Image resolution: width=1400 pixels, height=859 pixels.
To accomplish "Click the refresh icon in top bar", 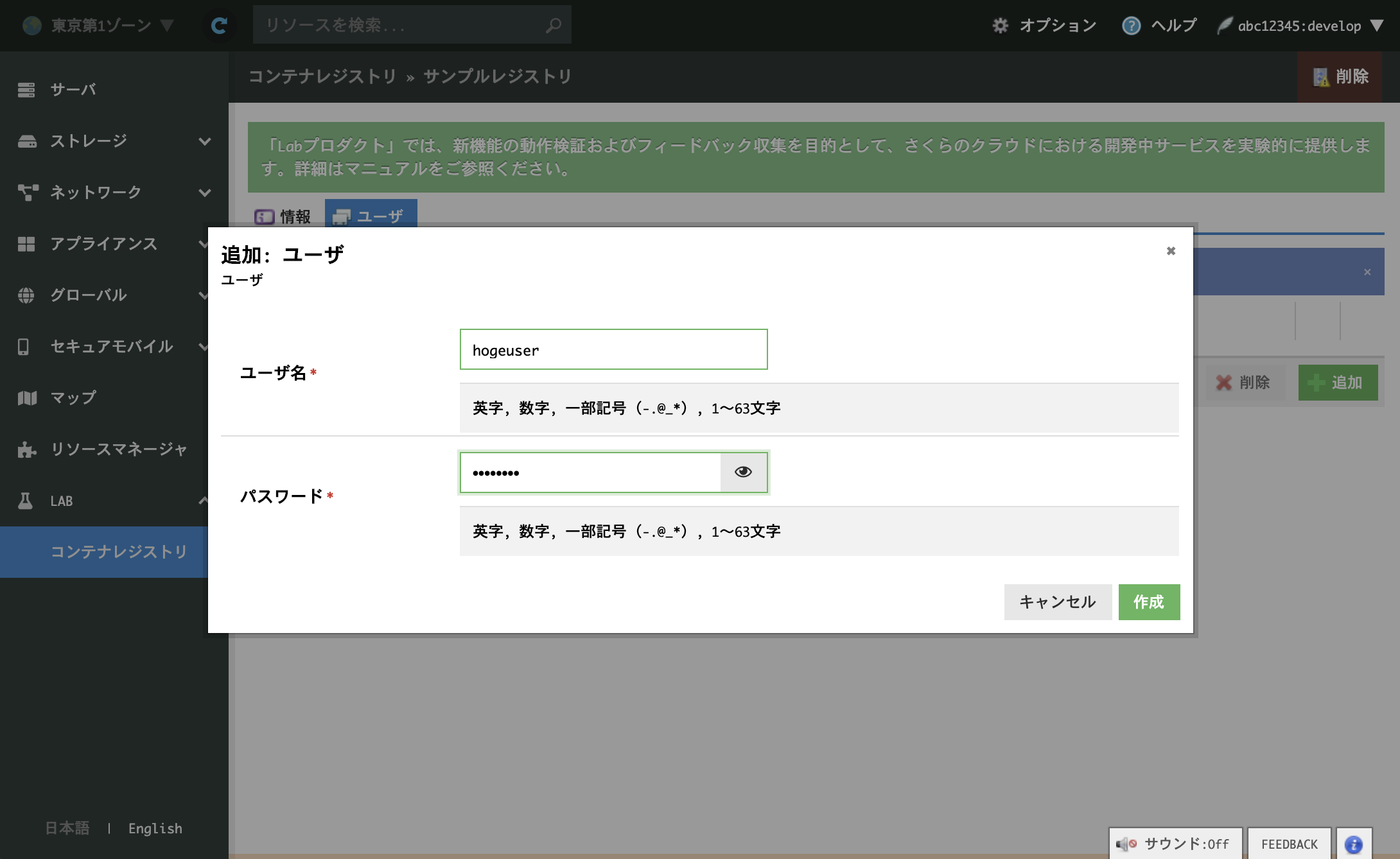I will point(219,25).
